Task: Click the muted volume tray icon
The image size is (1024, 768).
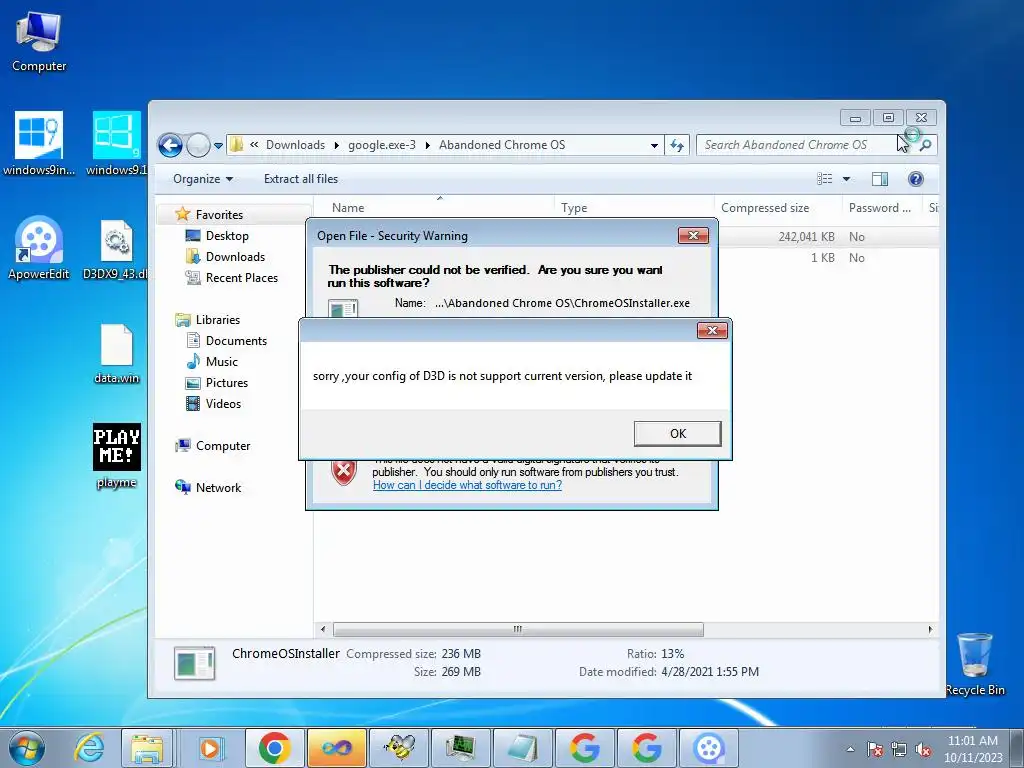Action: (x=923, y=749)
